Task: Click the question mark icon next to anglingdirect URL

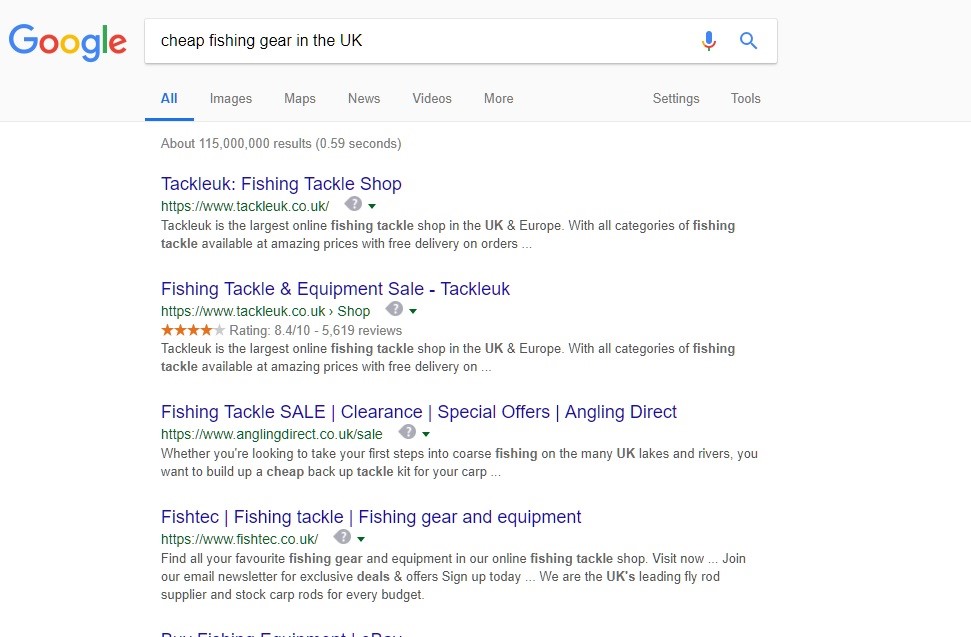Action: (x=407, y=431)
